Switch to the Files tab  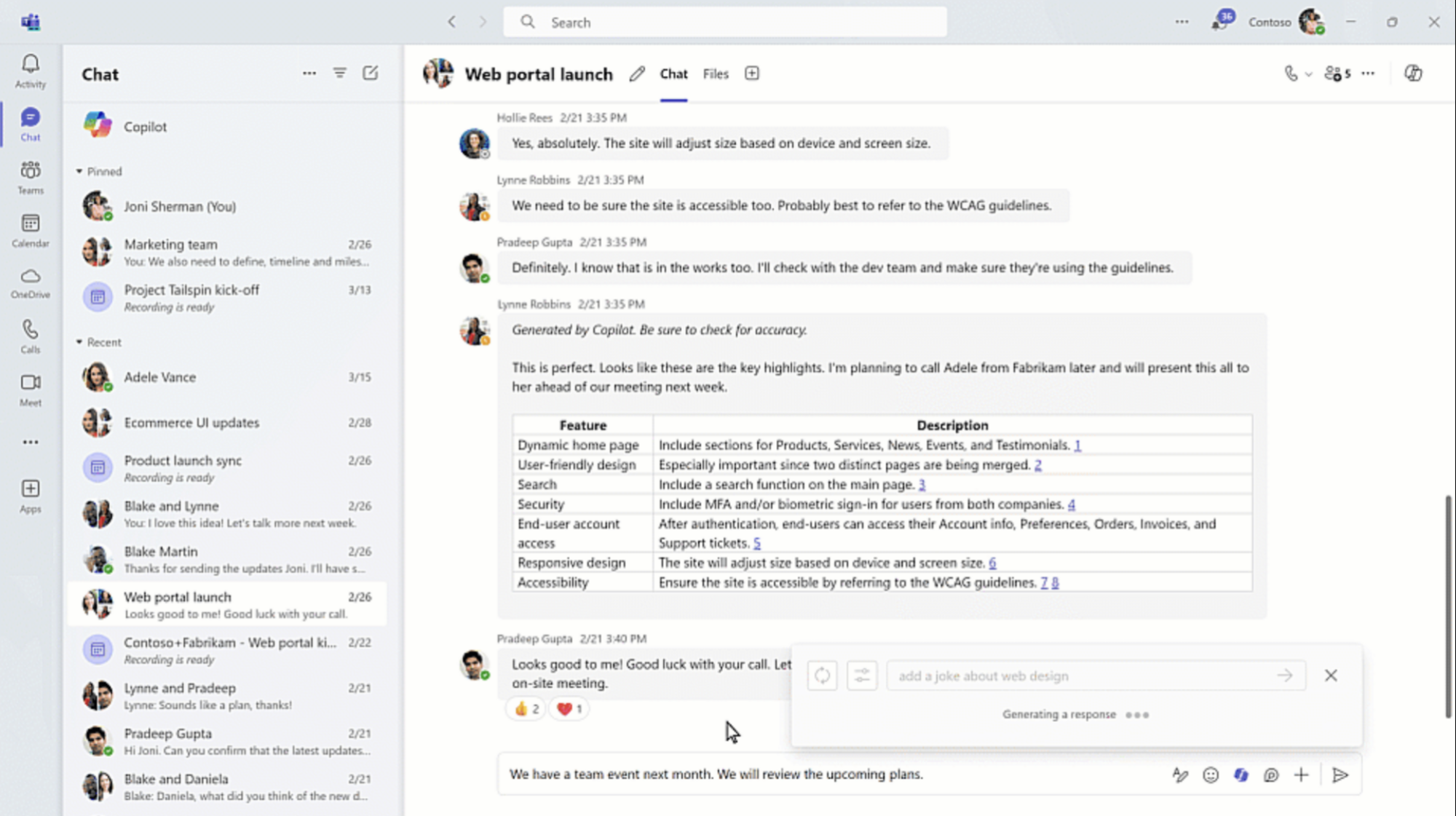(x=716, y=73)
